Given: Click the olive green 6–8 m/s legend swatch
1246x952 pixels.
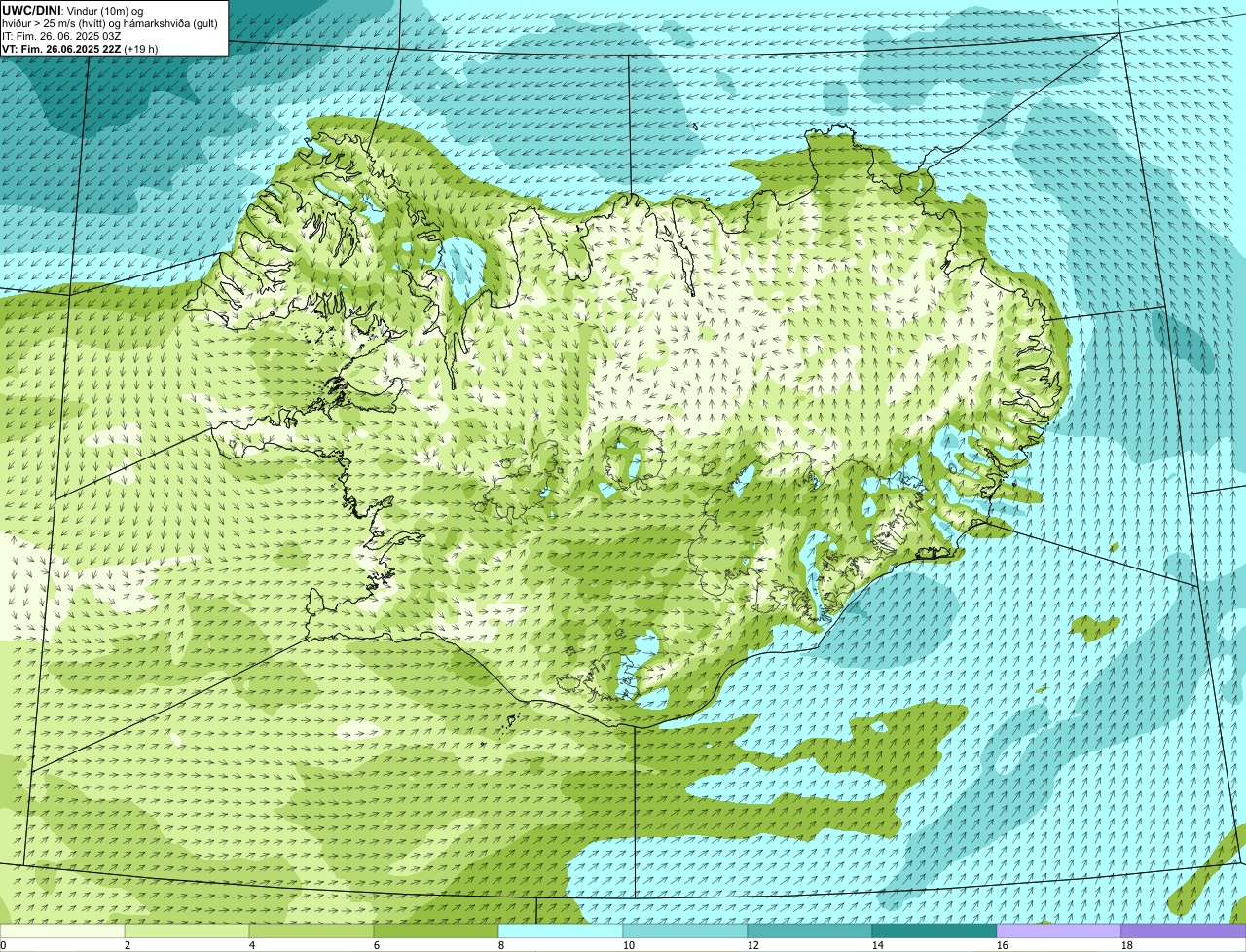Looking at the screenshot, I should [436, 931].
